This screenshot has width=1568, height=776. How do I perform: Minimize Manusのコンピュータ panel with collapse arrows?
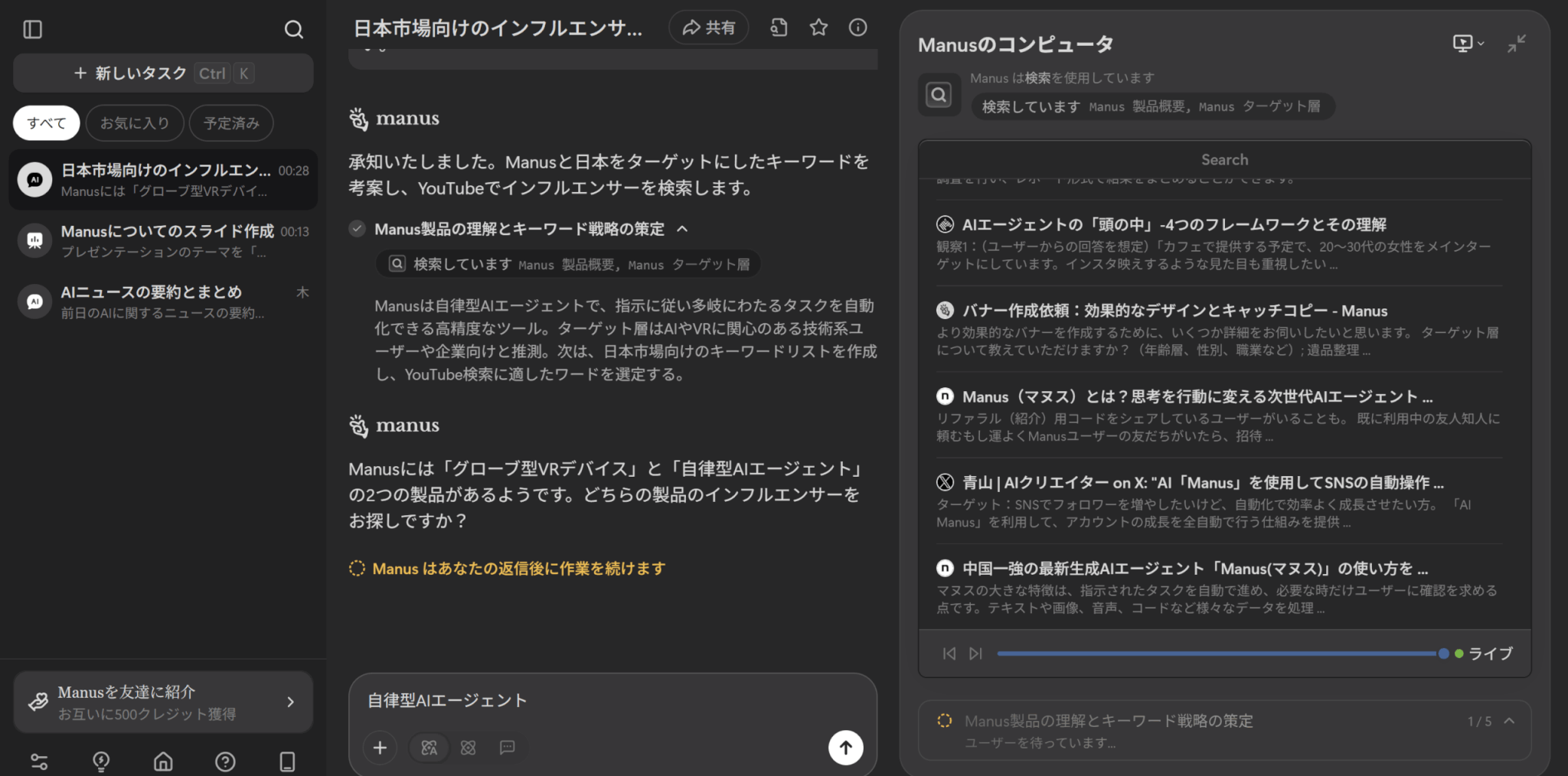[1517, 44]
